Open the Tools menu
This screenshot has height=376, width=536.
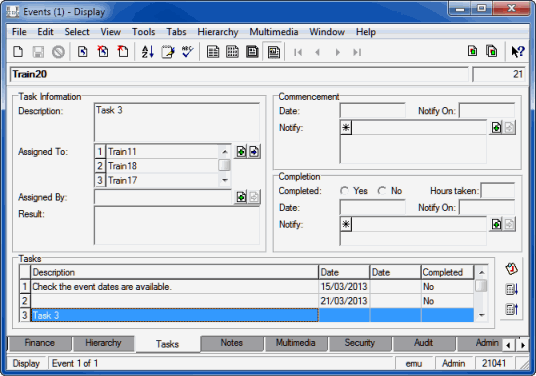(x=144, y=32)
